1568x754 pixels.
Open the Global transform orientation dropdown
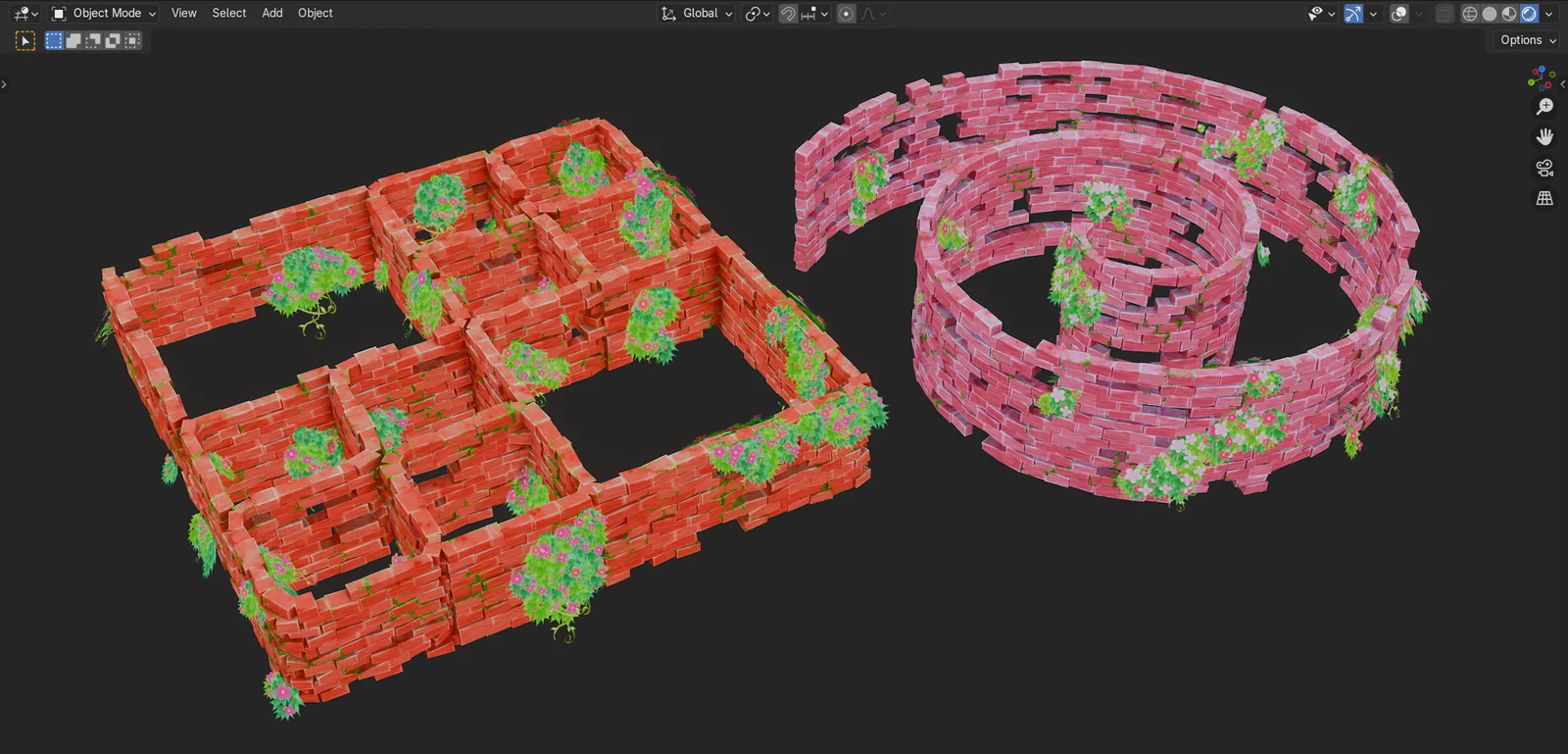[697, 14]
